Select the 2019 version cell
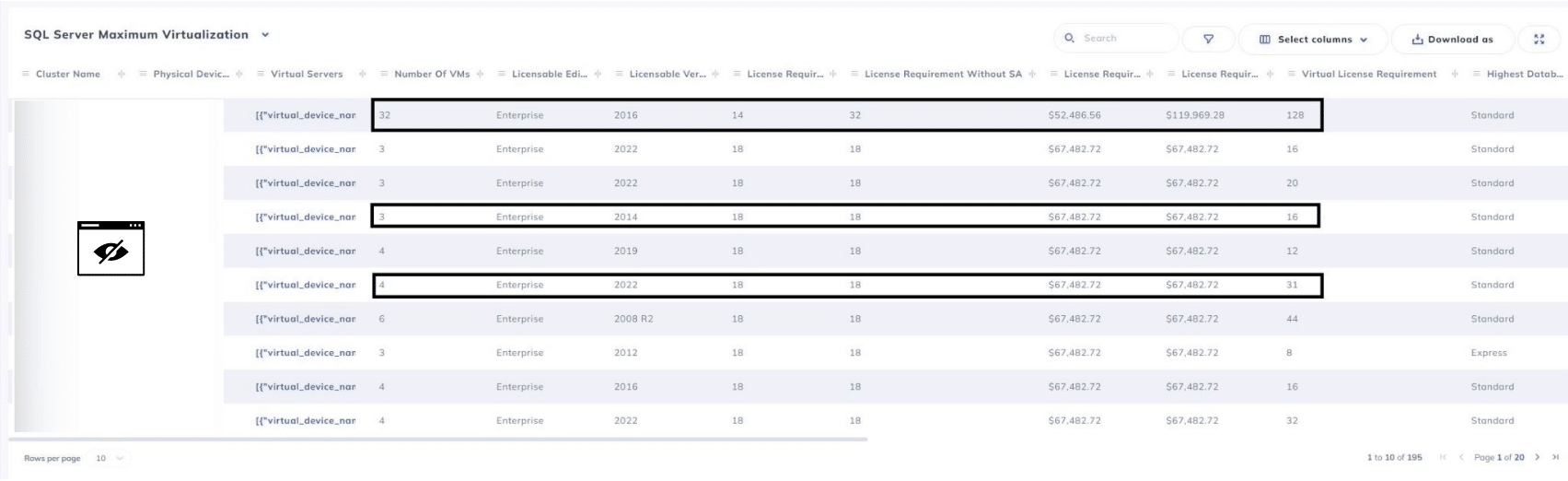 [x=626, y=251]
